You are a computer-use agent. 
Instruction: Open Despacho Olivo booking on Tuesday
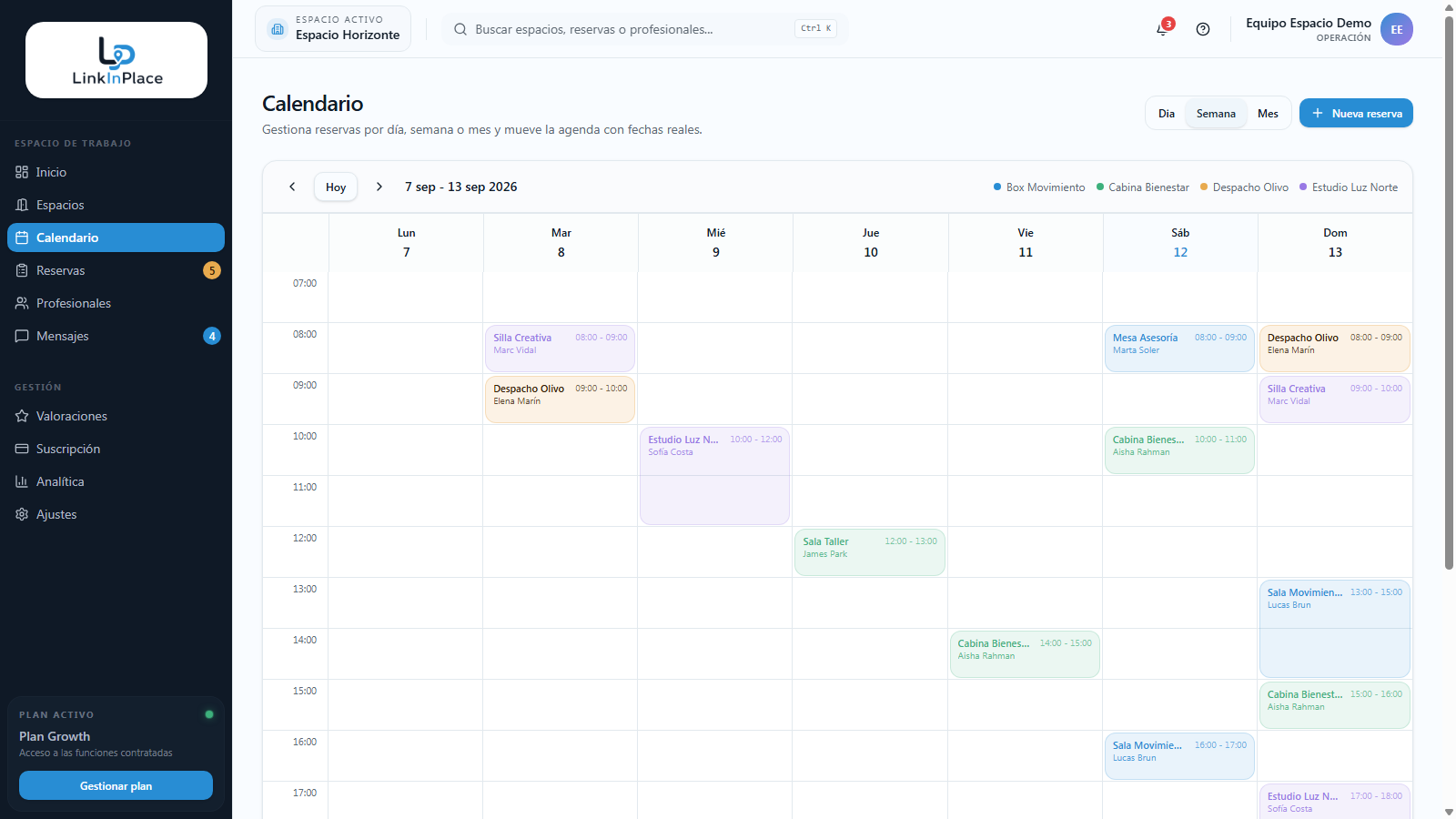[560, 399]
